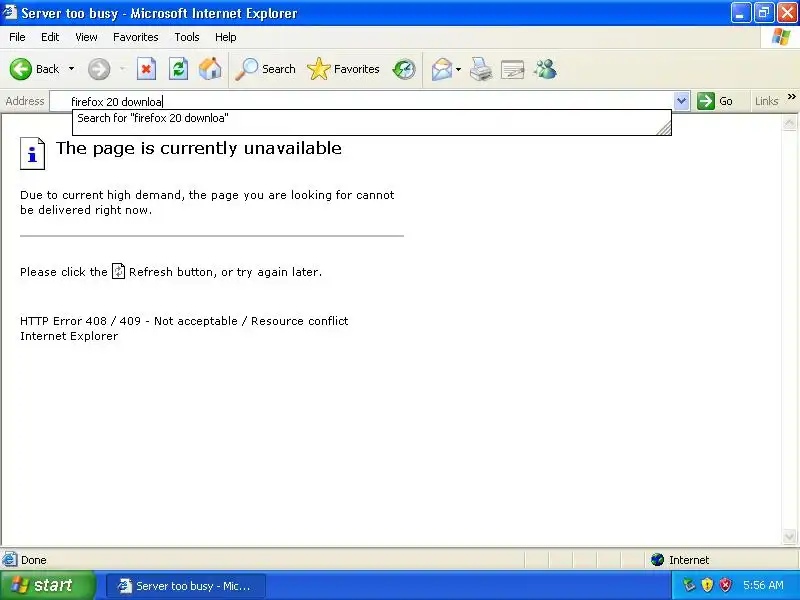Screen dimensions: 800x600
Task: Click the Done status bar text
Action: 34,560
